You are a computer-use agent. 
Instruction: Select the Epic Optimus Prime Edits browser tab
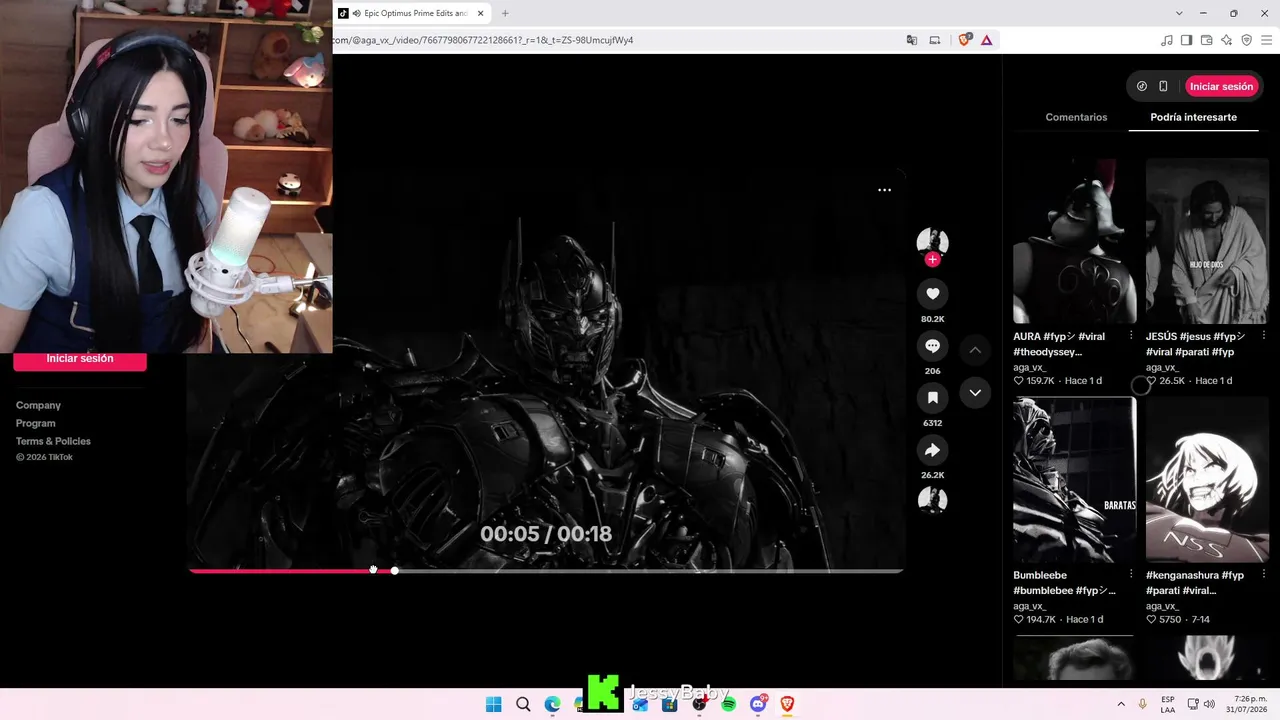pyautogui.click(x=412, y=13)
